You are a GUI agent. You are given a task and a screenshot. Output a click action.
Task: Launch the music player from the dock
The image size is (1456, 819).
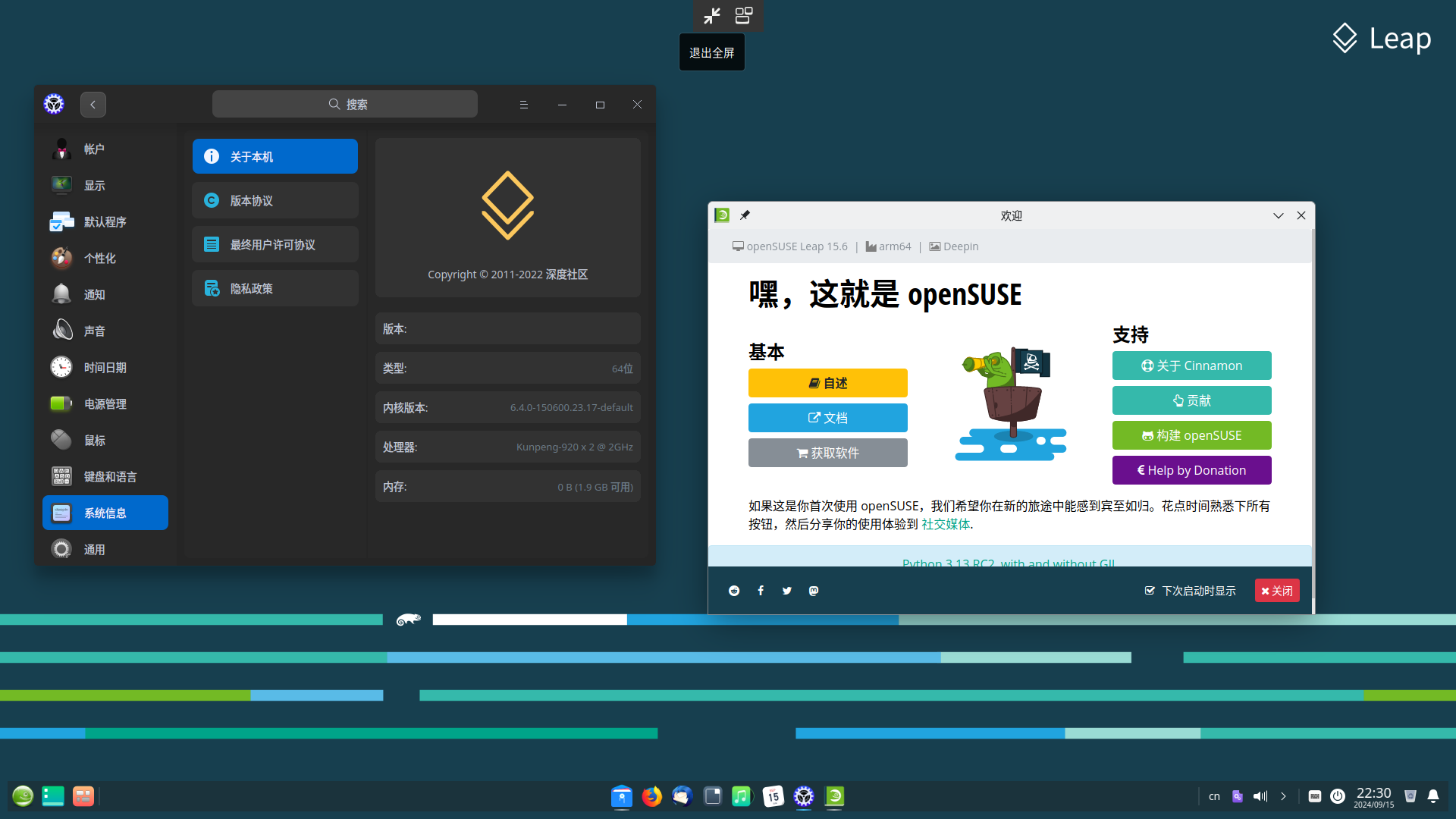(x=742, y=796)
